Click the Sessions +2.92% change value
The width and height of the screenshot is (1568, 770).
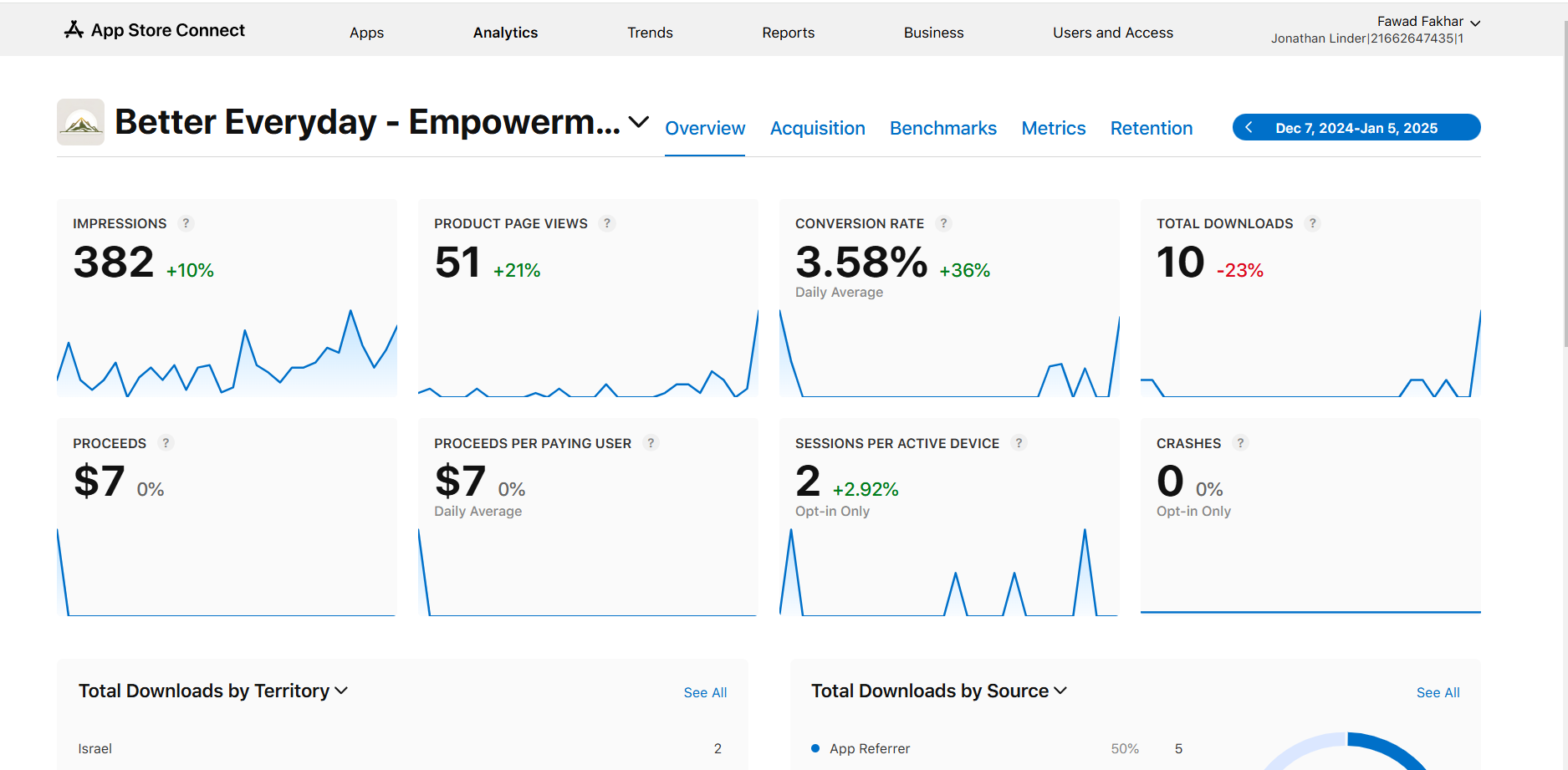pos(865,490)
